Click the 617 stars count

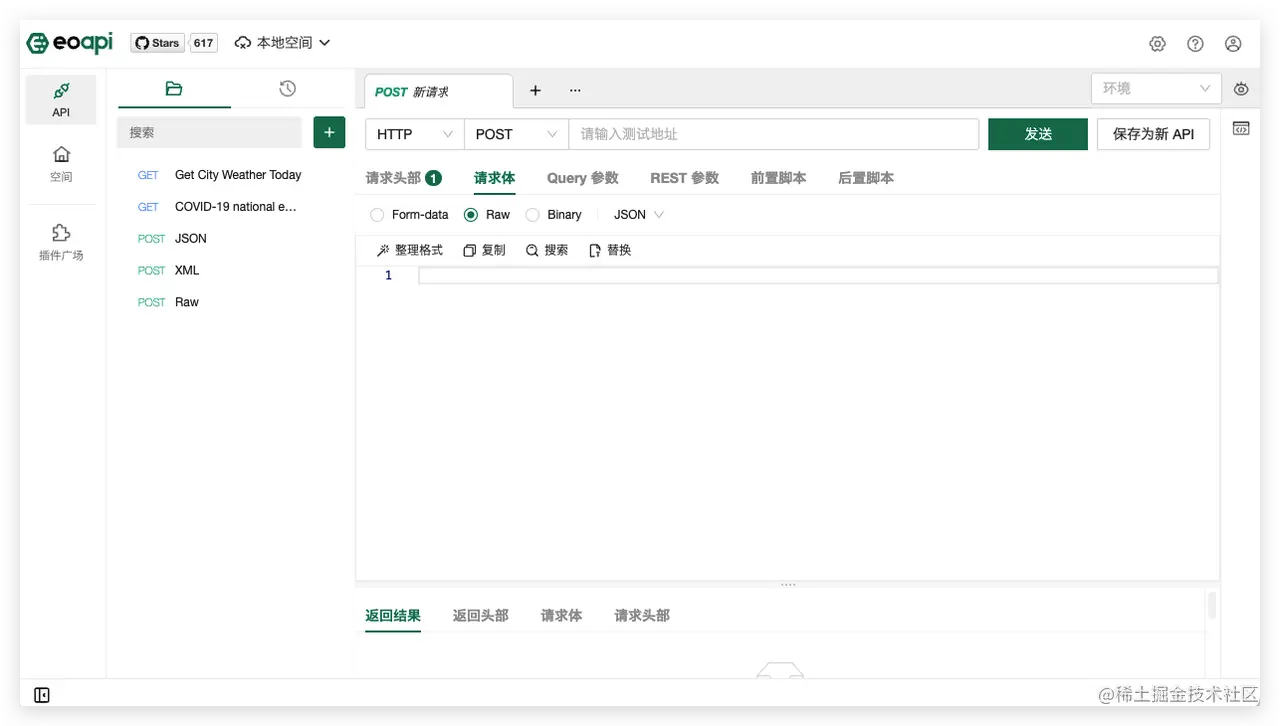pyautogui.click(x=204, y=43)
